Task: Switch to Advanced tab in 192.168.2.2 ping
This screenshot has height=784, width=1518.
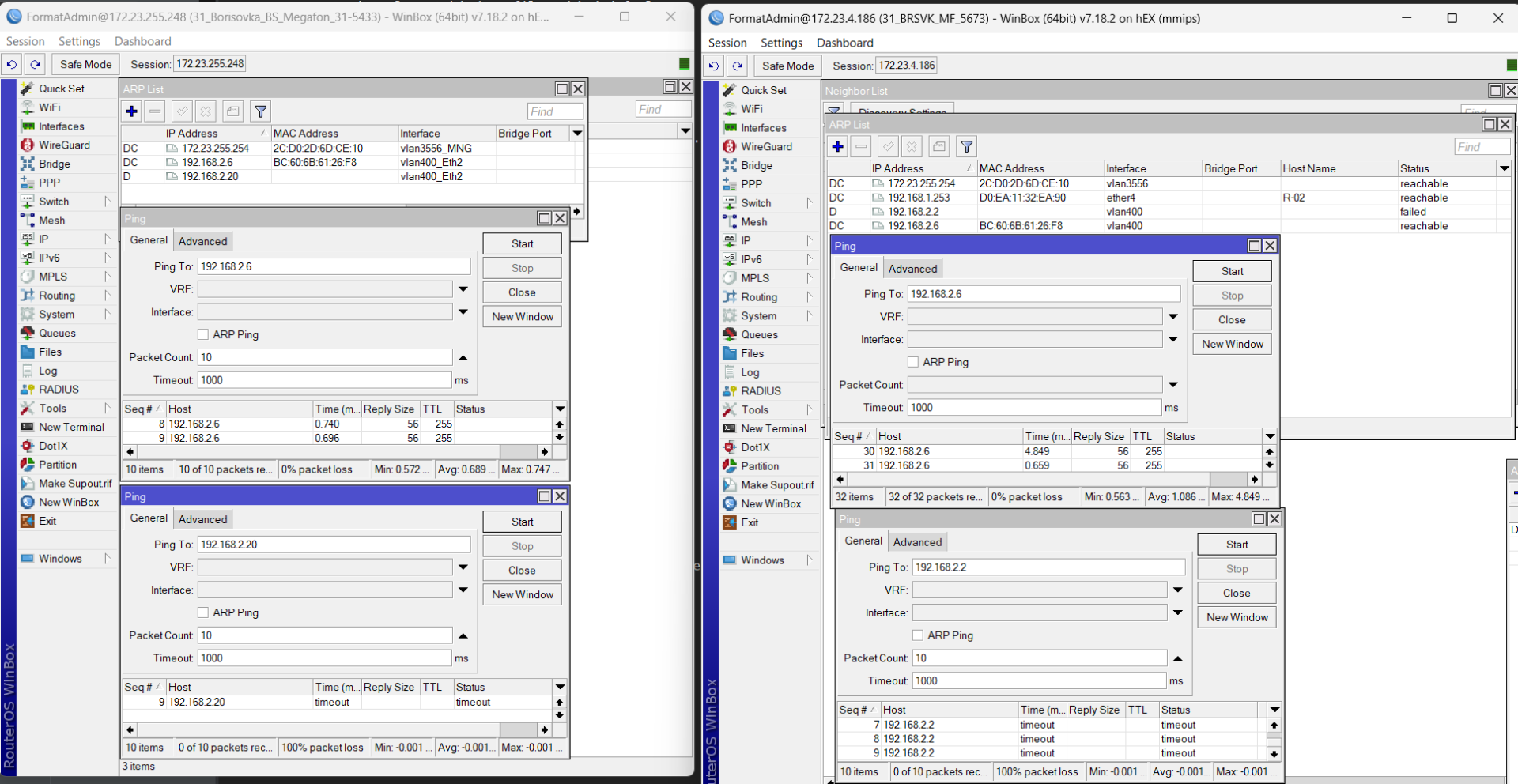Action: point(917,542)
